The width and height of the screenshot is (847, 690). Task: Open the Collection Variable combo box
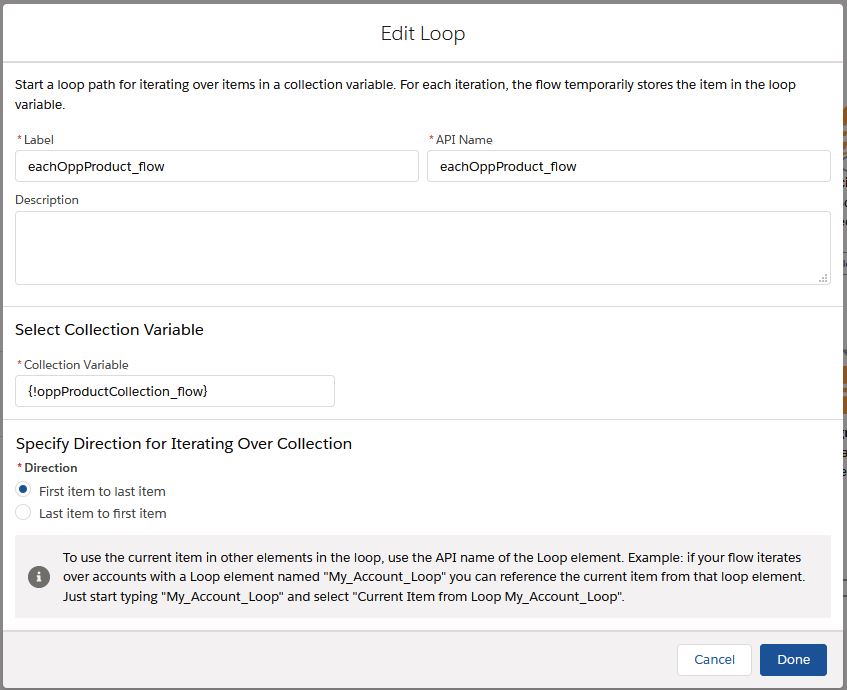coord(175,391)
